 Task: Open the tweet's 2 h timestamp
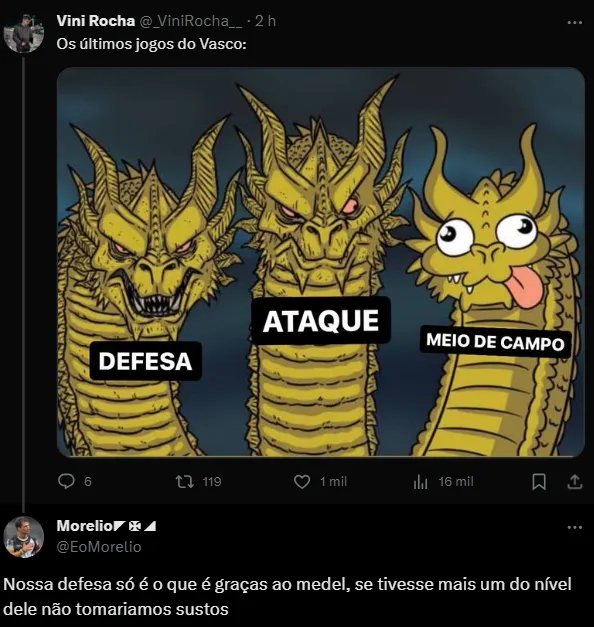click(266, 21)
